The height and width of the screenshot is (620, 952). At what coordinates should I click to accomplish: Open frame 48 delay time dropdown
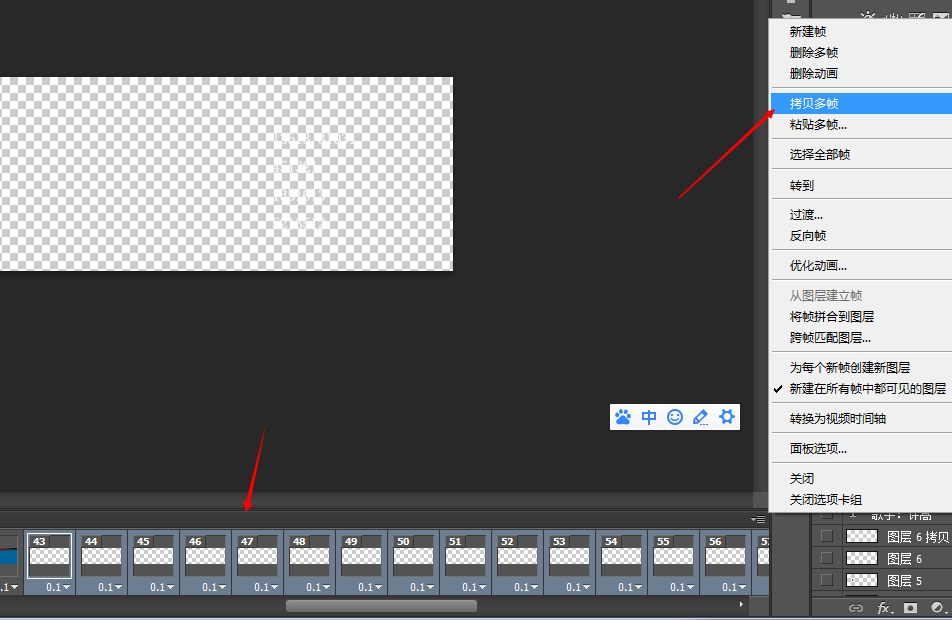[x=319, y=587]
